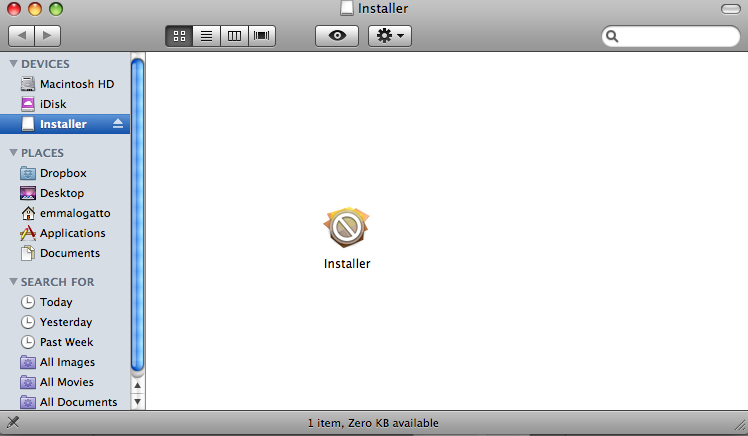Click the Finder search field

point(671,36)
